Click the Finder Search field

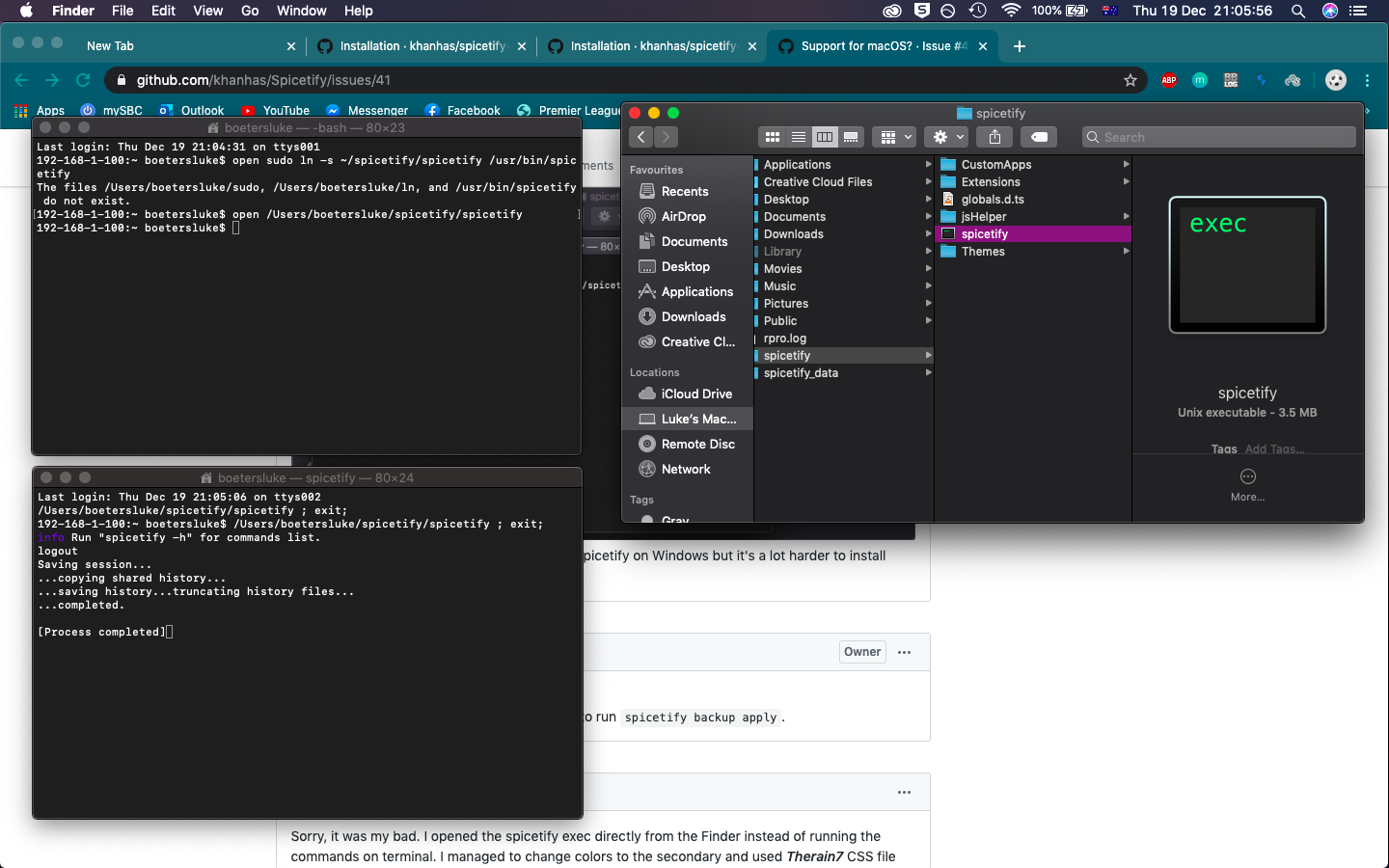[x=1219, y=137]
